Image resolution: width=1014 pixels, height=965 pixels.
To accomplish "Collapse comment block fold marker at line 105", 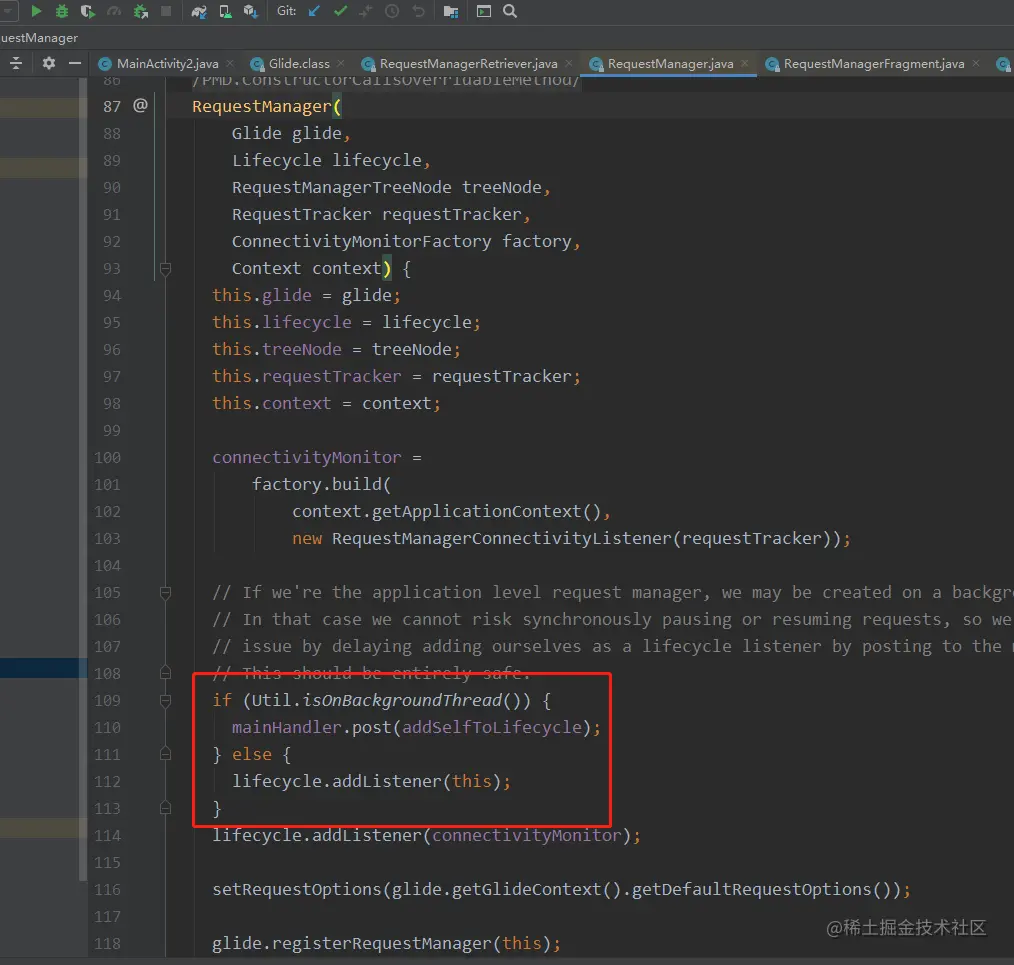I will (x=166, y=592).
